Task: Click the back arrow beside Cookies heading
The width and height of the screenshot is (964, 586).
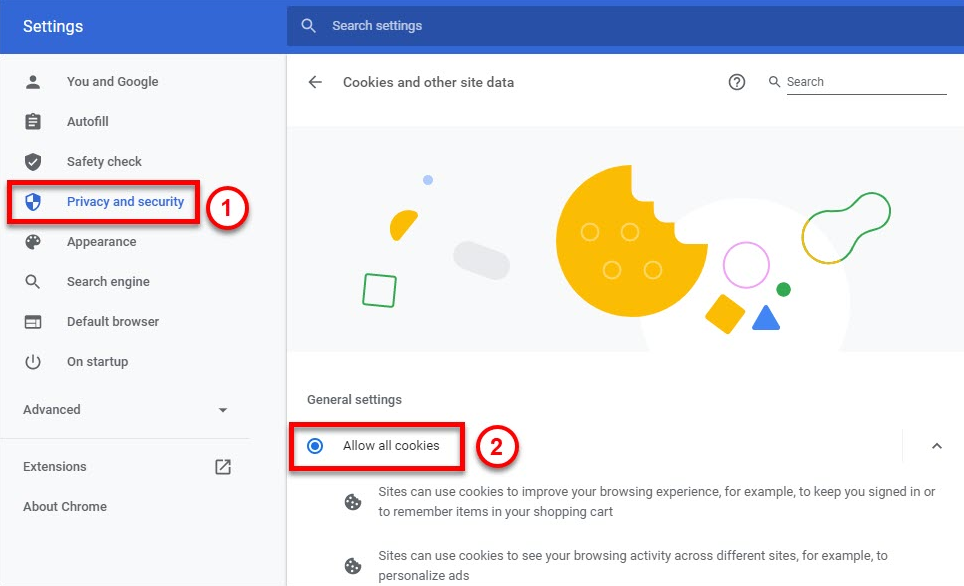Action: click(x=315, y=82)
